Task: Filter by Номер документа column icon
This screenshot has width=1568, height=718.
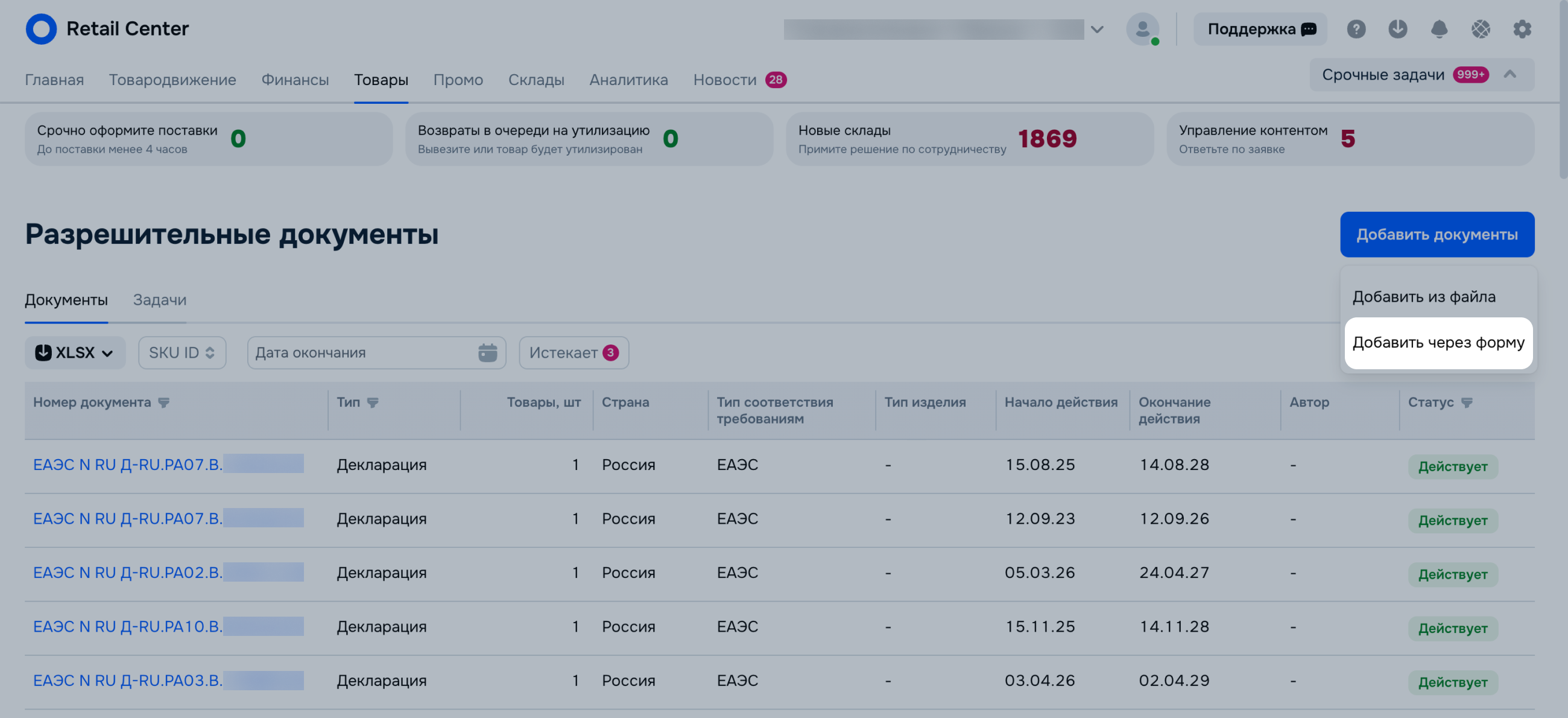Action: coord(164,402)
